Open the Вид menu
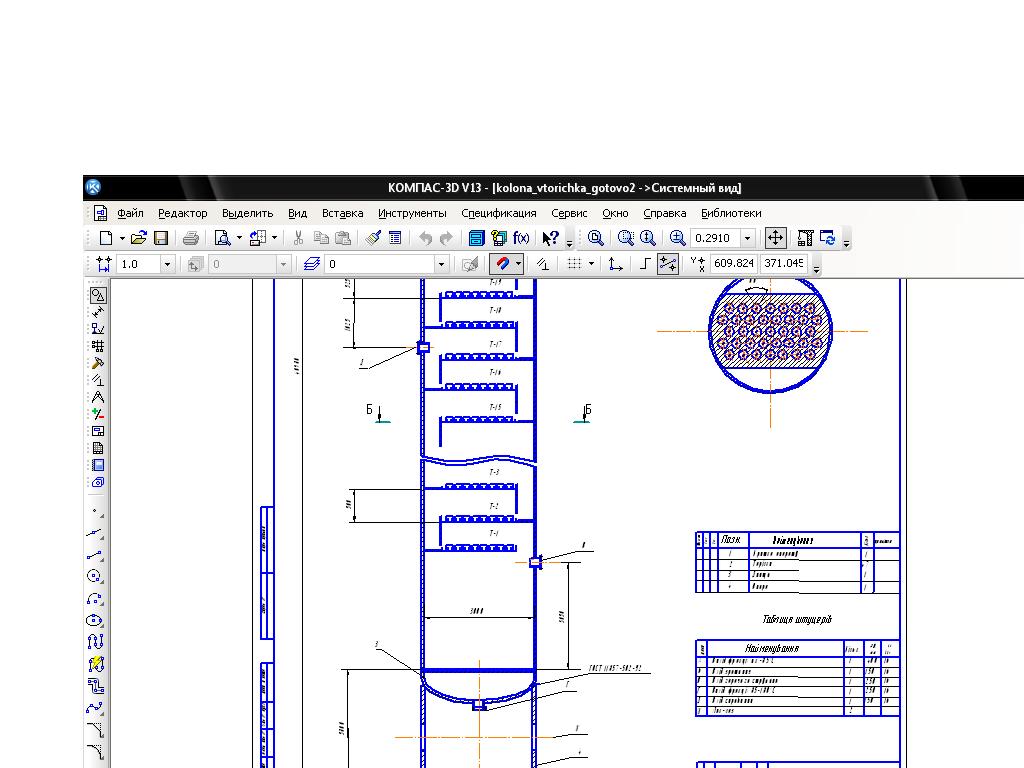The height and width of the screenshot is (768, 1024). tap(297, 213)
